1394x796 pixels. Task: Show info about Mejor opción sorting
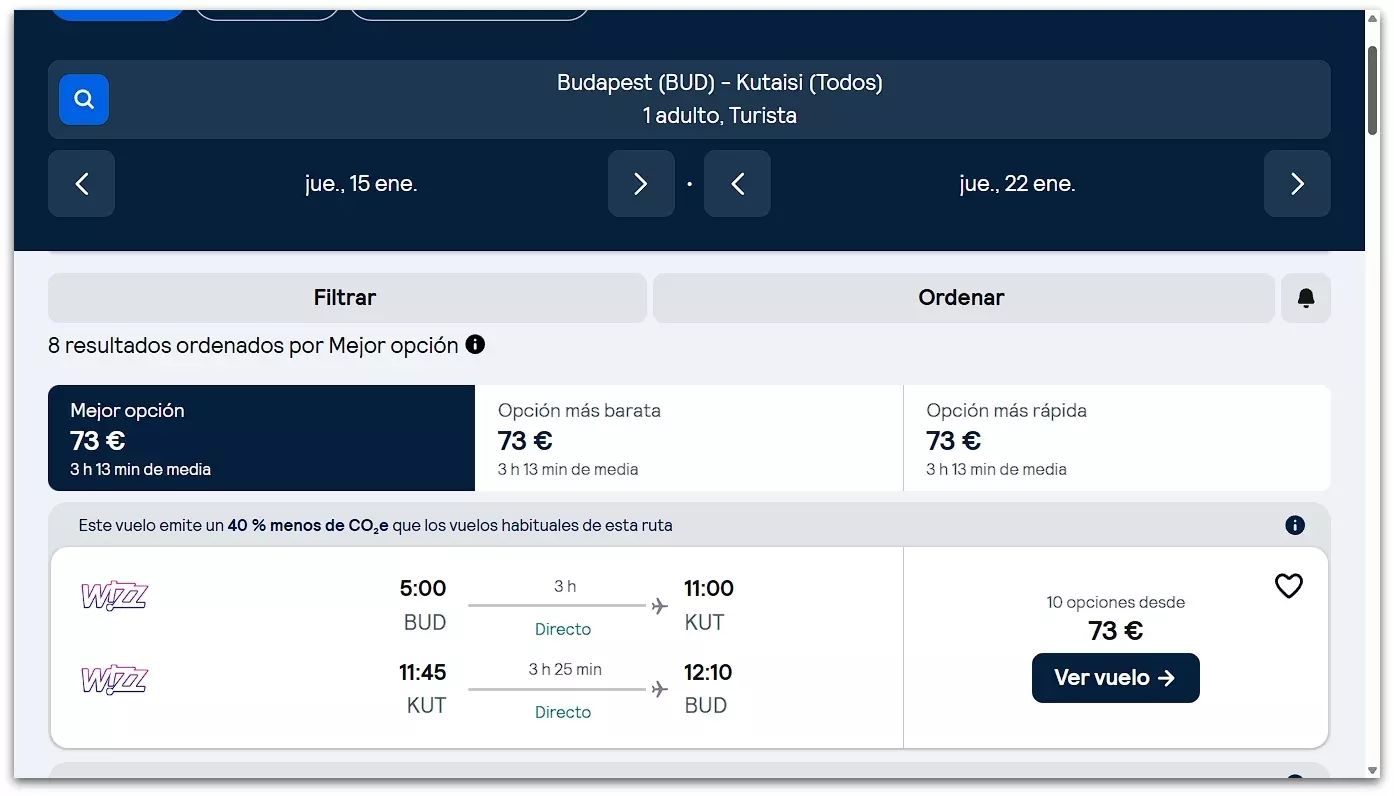[476, 345]
